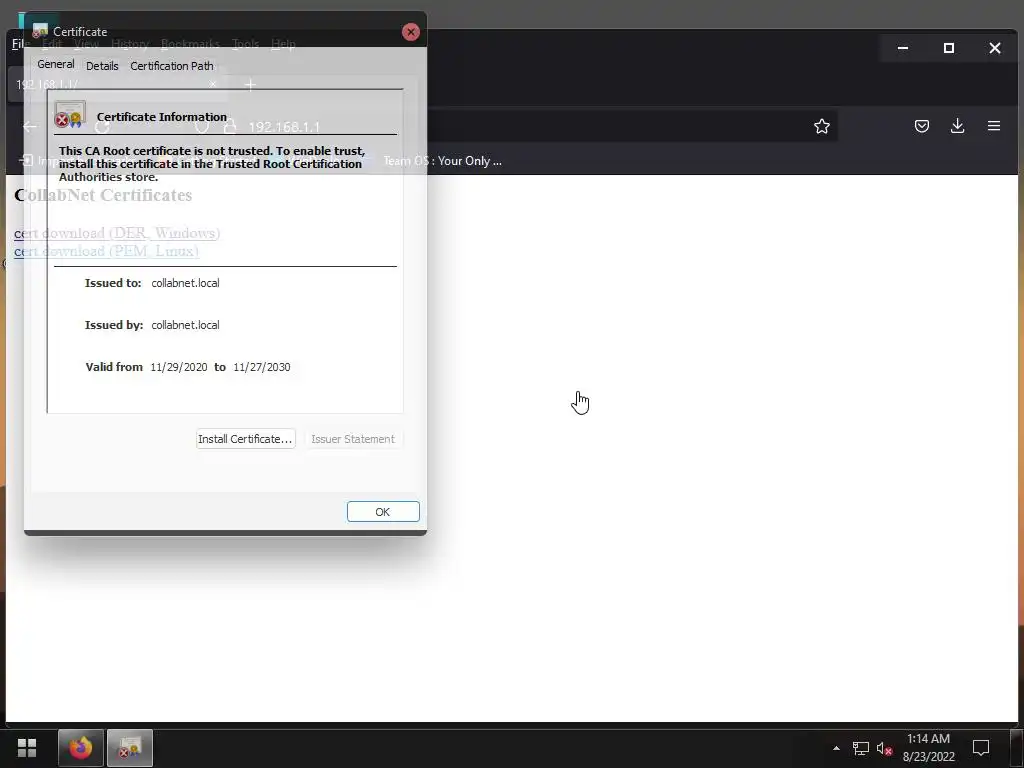Viewport: 1024px width, 768px height.
Task: Click the Certificate taskbar icon
Action: 129,748
